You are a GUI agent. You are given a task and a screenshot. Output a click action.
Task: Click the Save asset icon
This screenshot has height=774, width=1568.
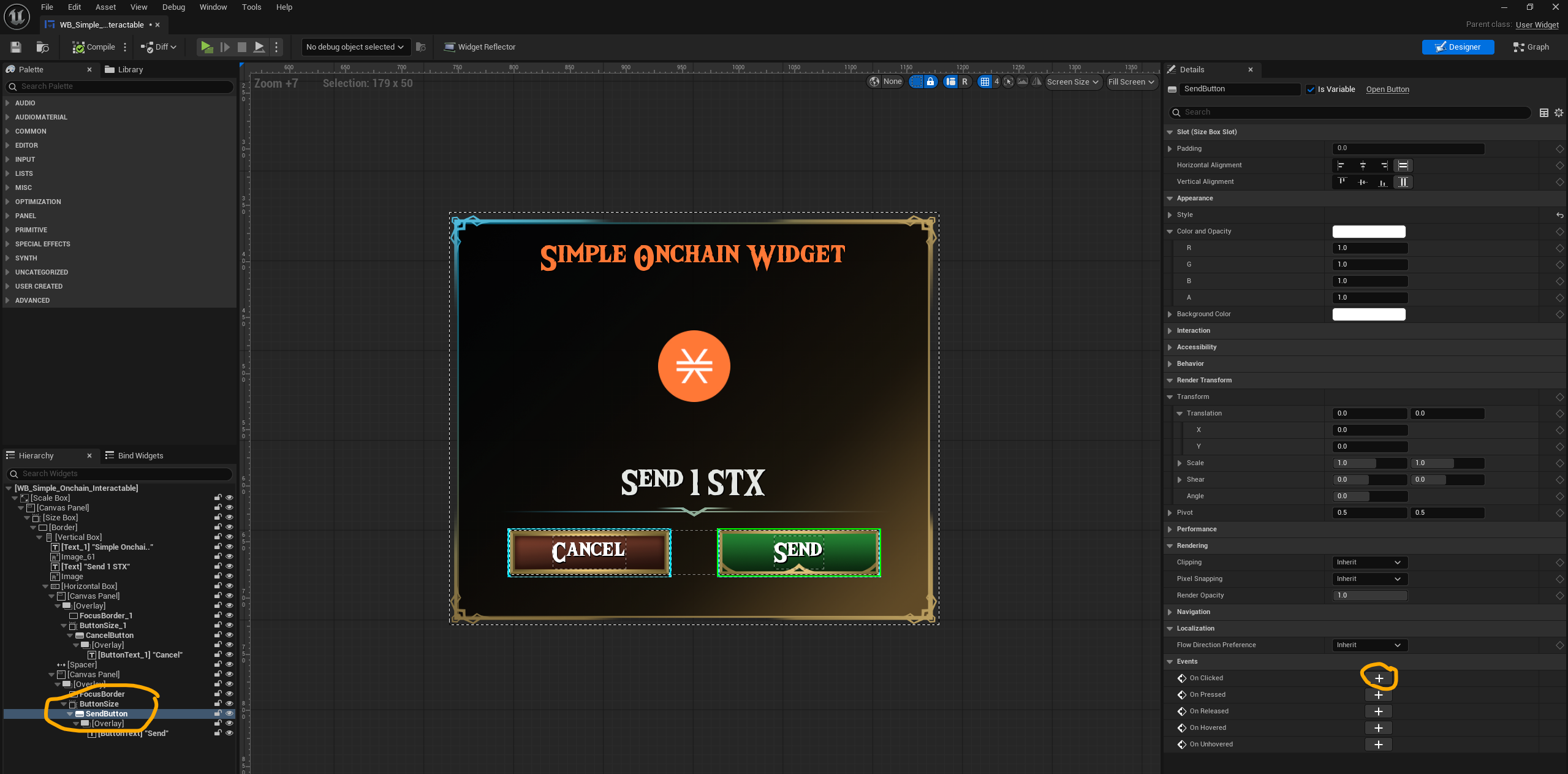pyautogui.click(x=16, y=47)
